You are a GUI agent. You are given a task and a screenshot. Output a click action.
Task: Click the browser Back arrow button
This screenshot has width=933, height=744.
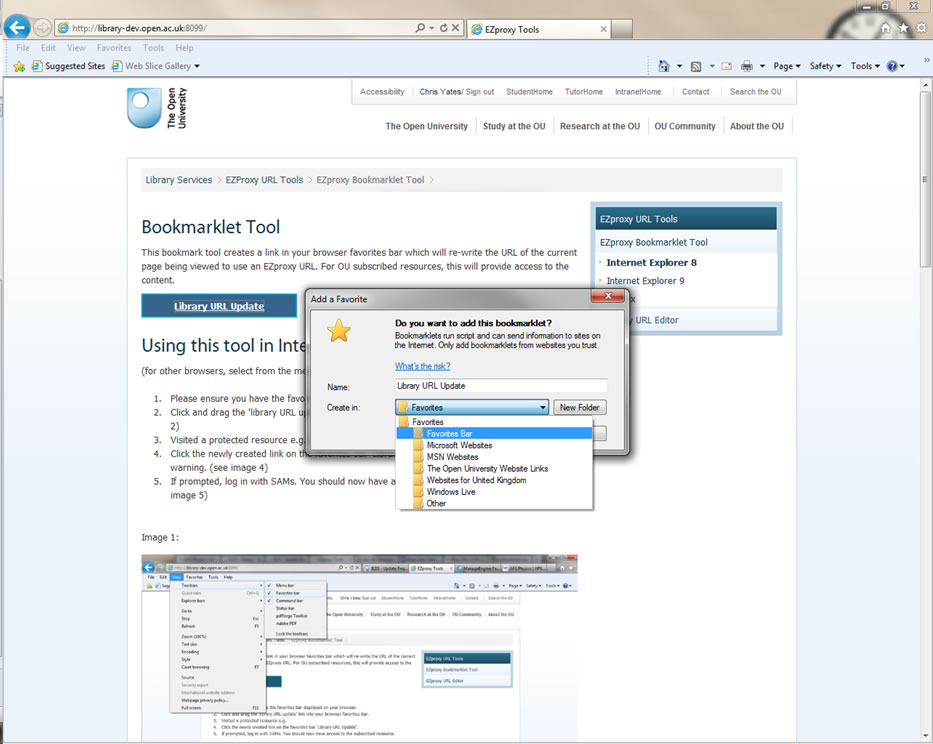click(x=17, y=27)
